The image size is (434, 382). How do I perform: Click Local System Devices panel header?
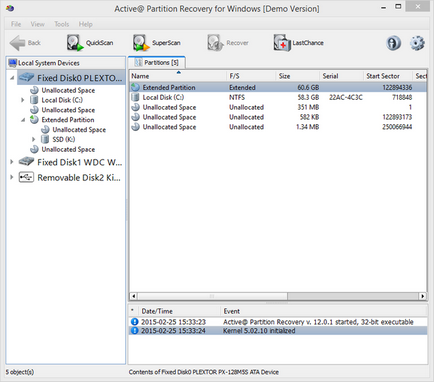[x=66, y=63]
